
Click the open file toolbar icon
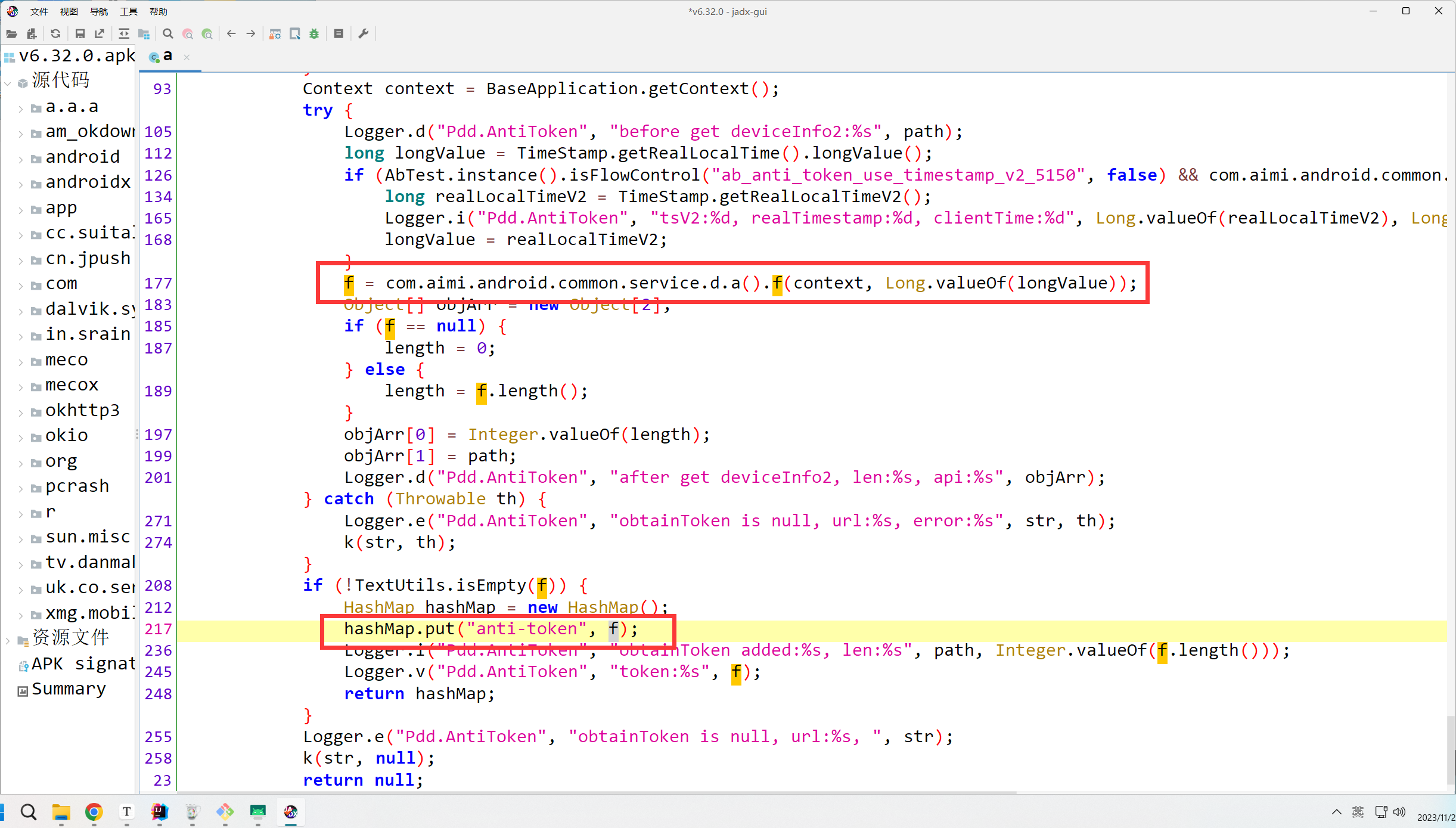point(11,34)
